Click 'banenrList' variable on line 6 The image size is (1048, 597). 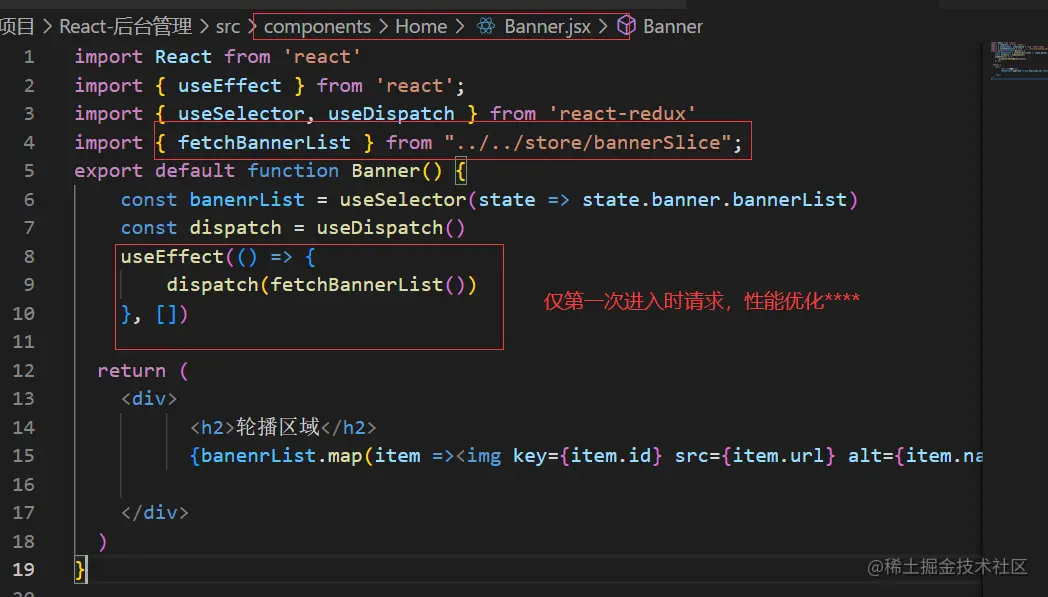click(x=247, y=200)
